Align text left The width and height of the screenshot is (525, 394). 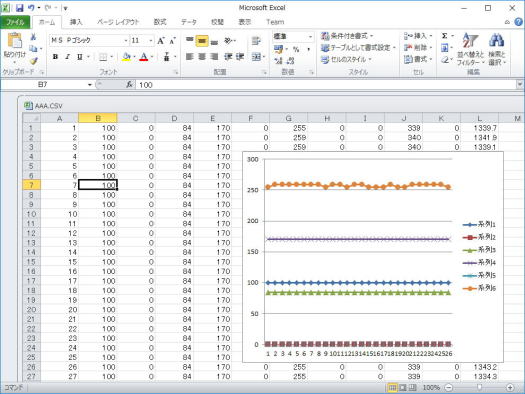click(x=190, y=57)
